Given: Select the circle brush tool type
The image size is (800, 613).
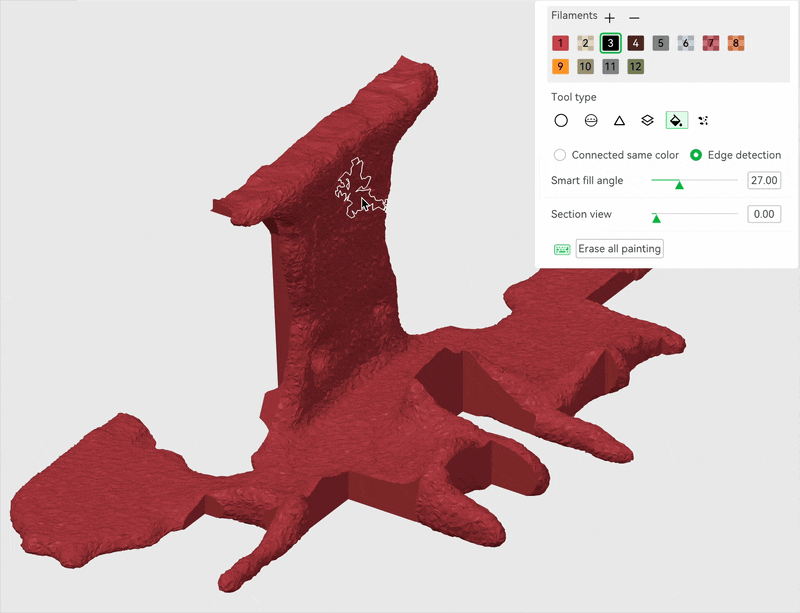Looking at the screenshot, I should coord(561,121).
